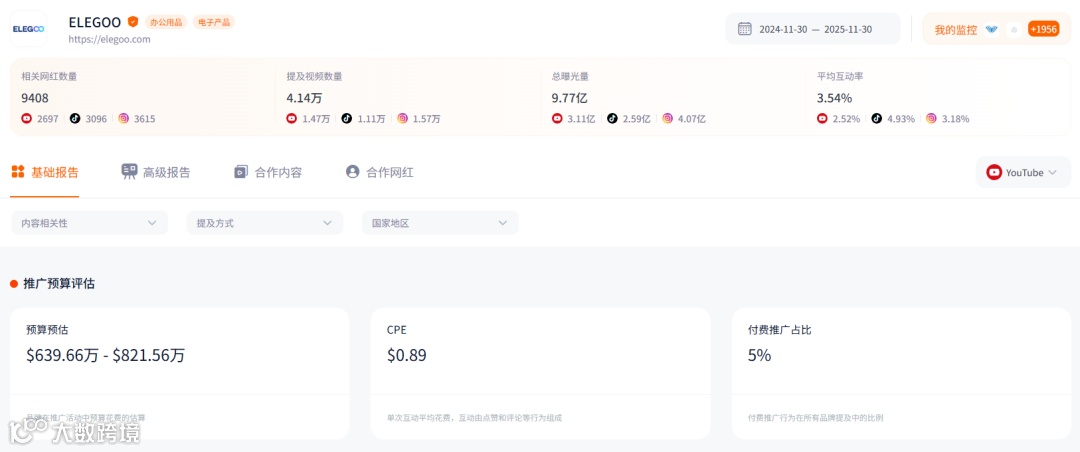This screenshot has width=1080, height=452.
Task: Switch to the 高级报告 tab
Action: 156,172
